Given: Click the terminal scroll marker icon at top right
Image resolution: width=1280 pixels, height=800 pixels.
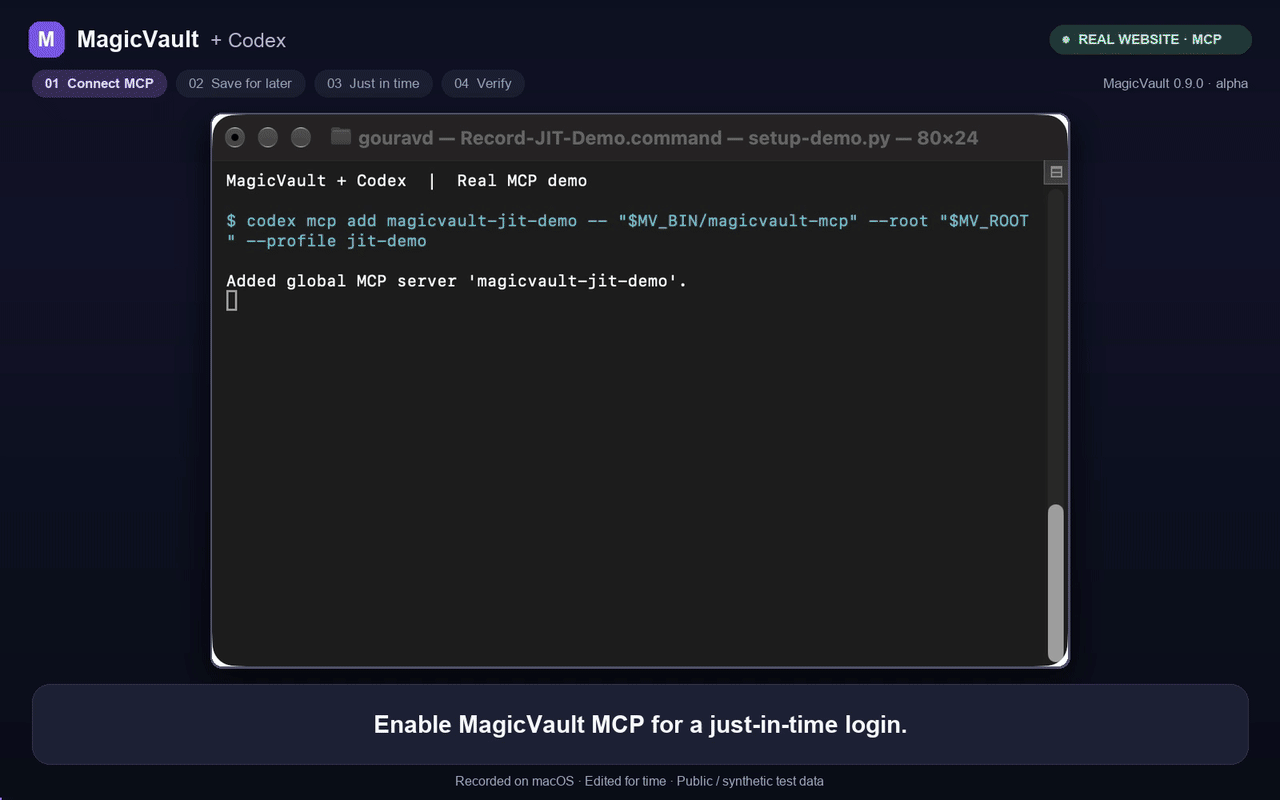Looking at the screenshot, I should 1056,172.
